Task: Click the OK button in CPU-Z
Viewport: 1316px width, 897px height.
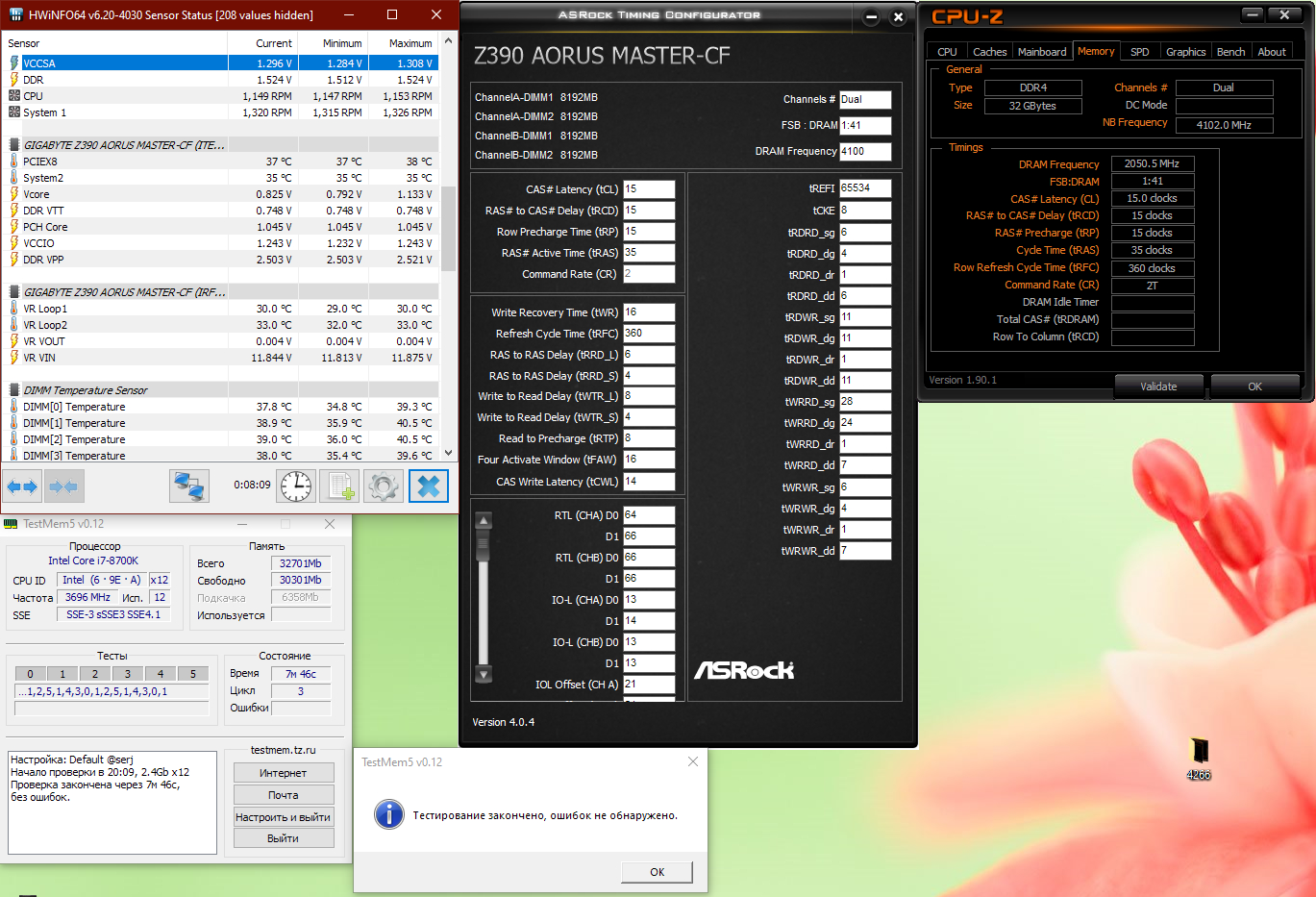Action: pos(1254,386)
